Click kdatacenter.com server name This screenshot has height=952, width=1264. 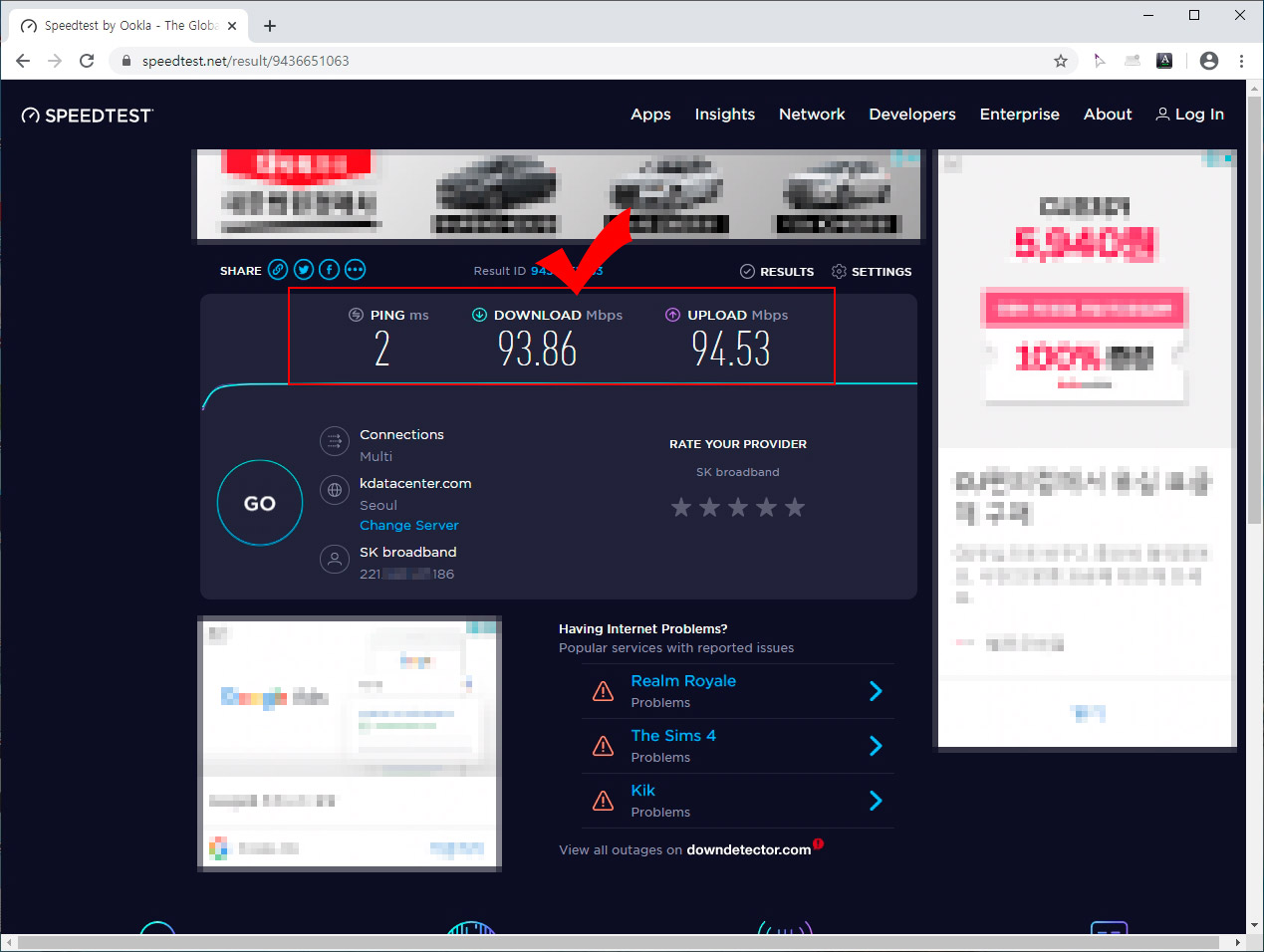point(415,483)
